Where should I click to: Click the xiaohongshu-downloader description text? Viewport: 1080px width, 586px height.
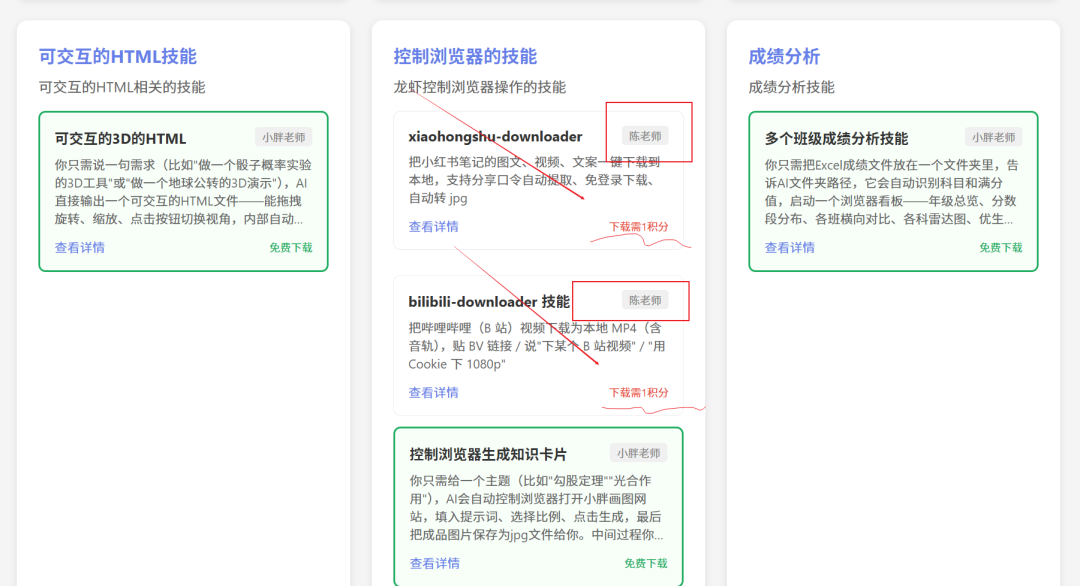point(535,180)
